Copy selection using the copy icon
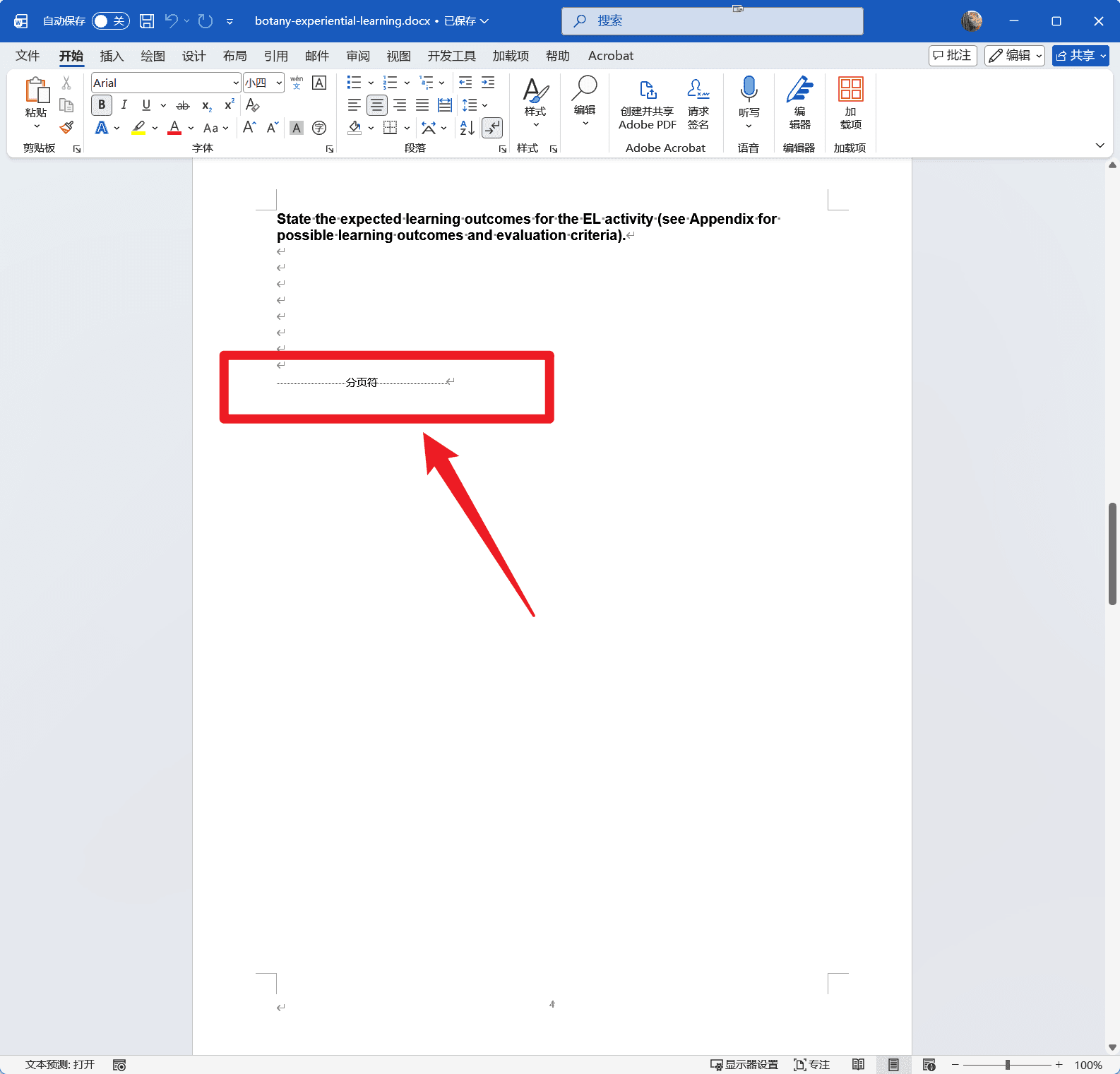This screenshot has width=1120, height=1074. coord(66,105)
